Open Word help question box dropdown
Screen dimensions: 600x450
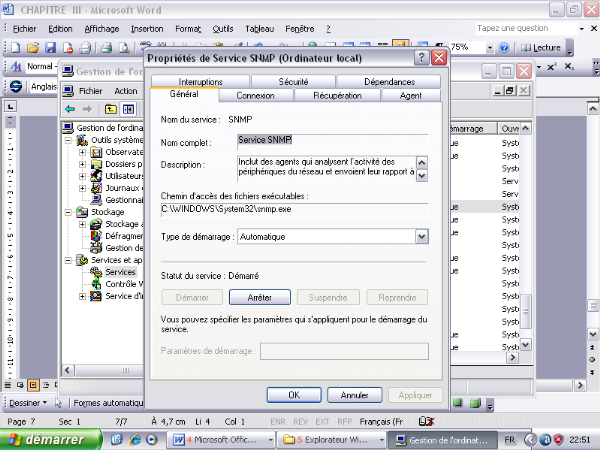[x=581, y=28]
